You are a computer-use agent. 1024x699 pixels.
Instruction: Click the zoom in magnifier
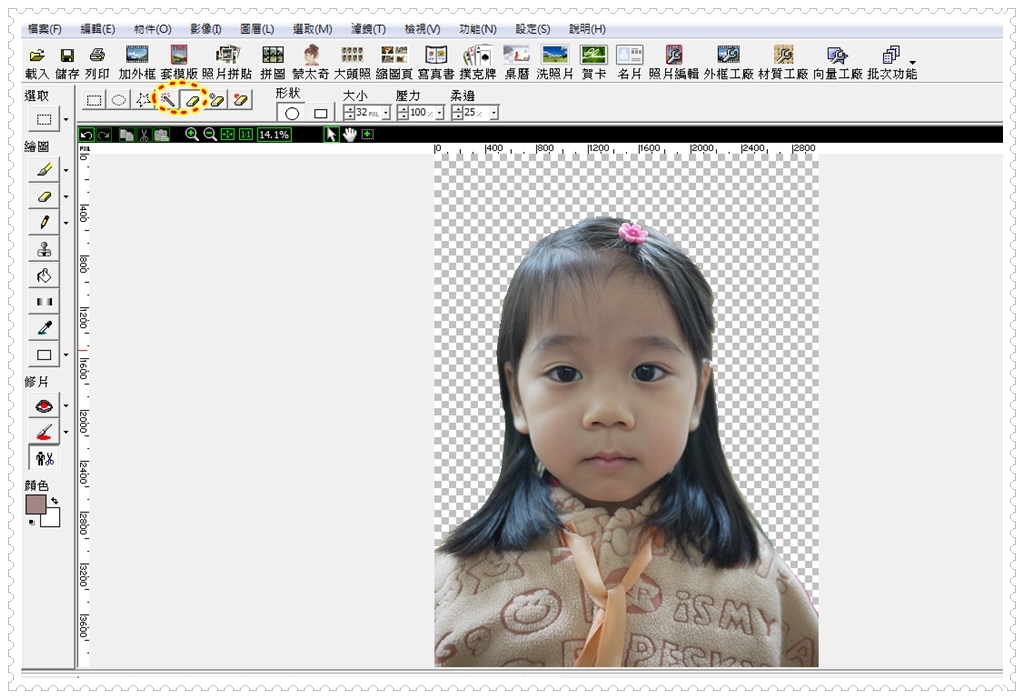pyautogui.click(x=191, y=135)
